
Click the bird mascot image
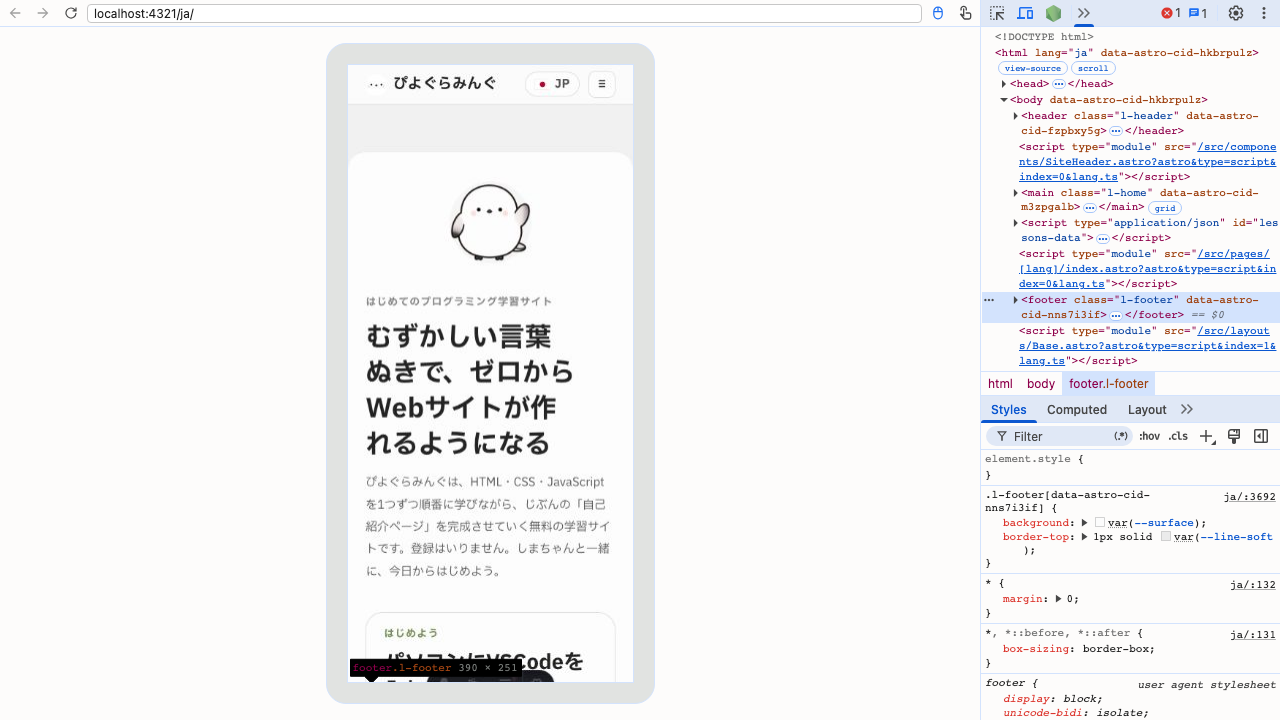[490, 221]
